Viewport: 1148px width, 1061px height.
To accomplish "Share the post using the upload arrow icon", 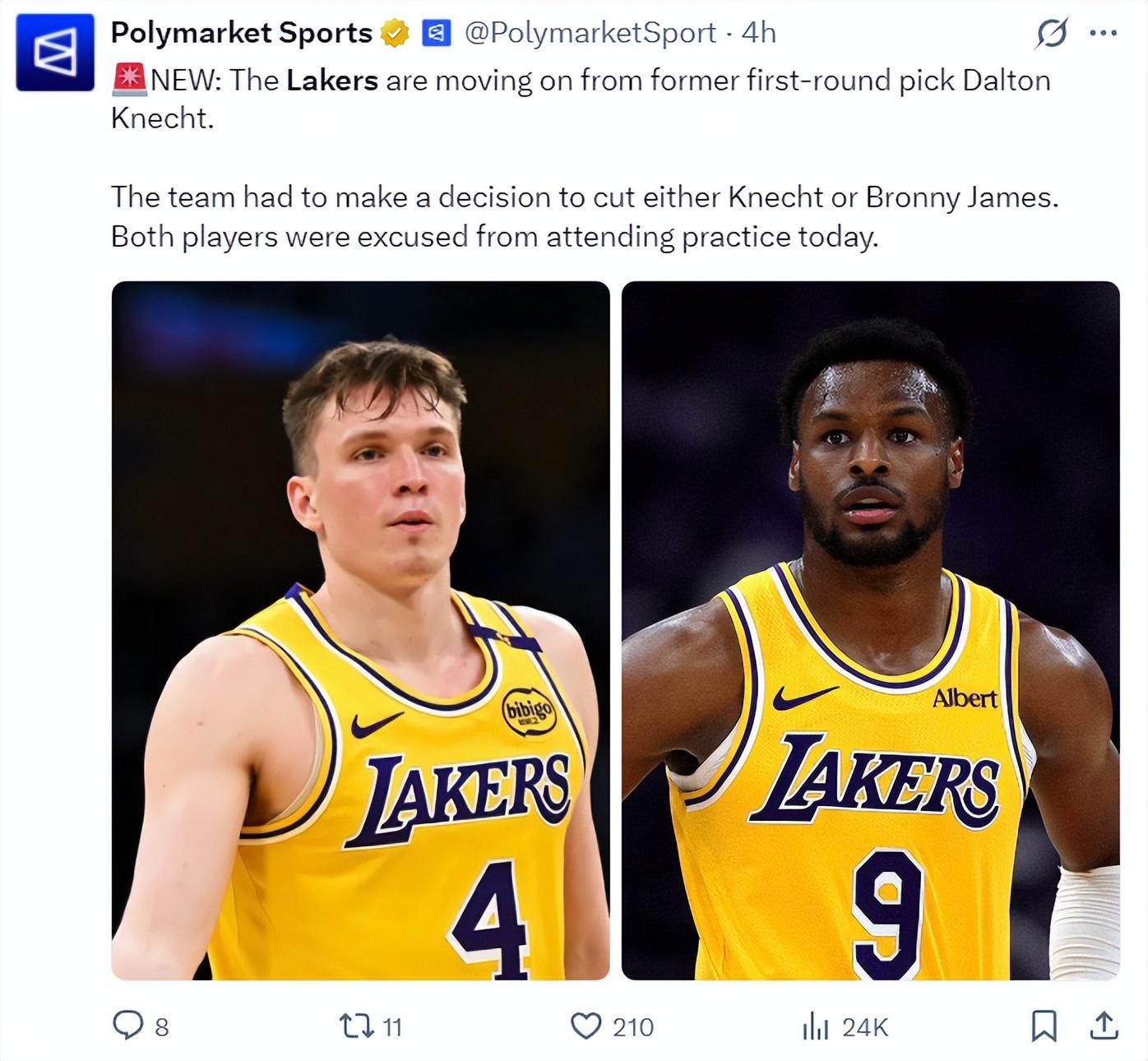I will 1103,1026.
